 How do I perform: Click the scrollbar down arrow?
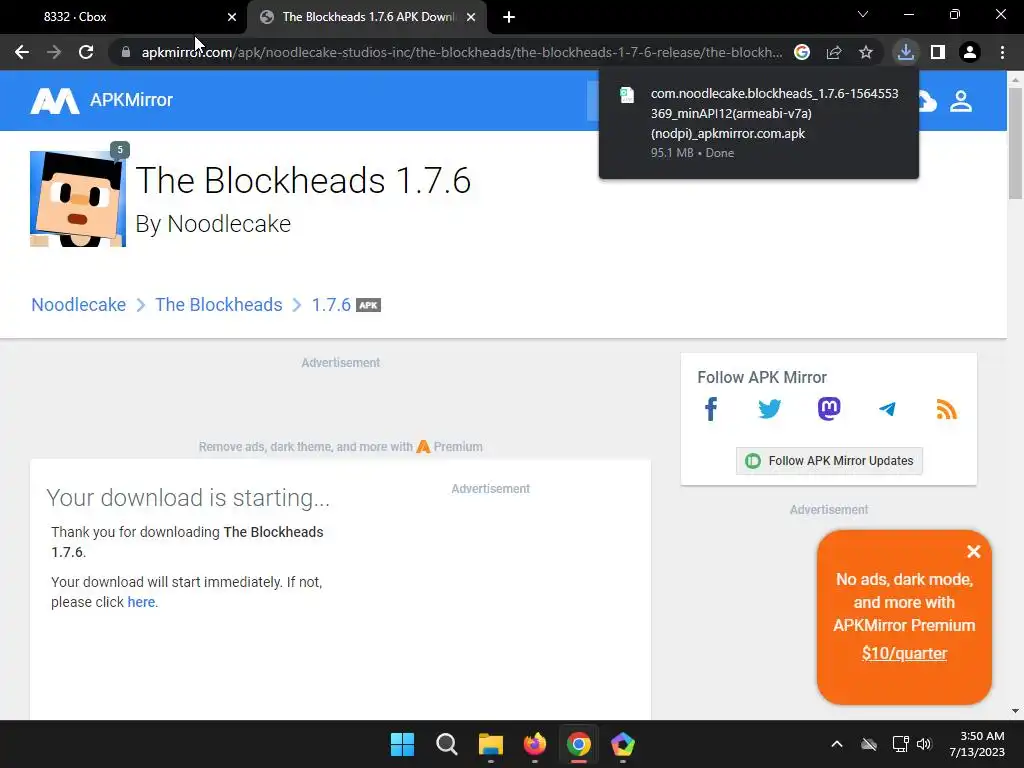coord(1015,711)
